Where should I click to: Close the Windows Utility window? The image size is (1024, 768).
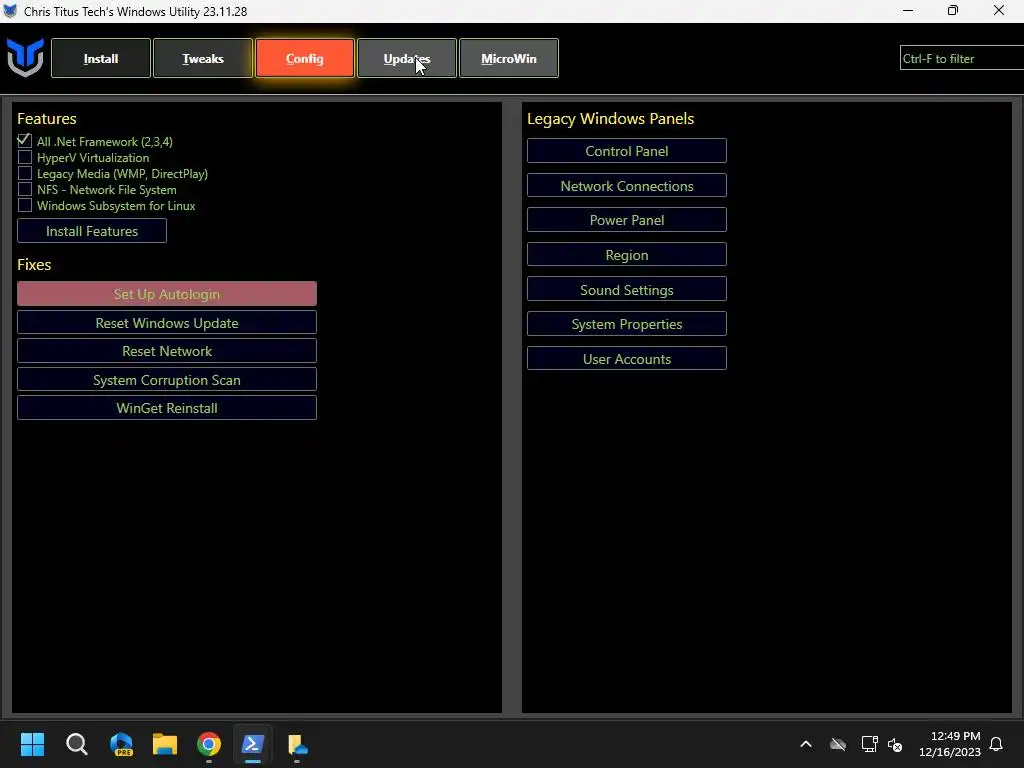999,10
